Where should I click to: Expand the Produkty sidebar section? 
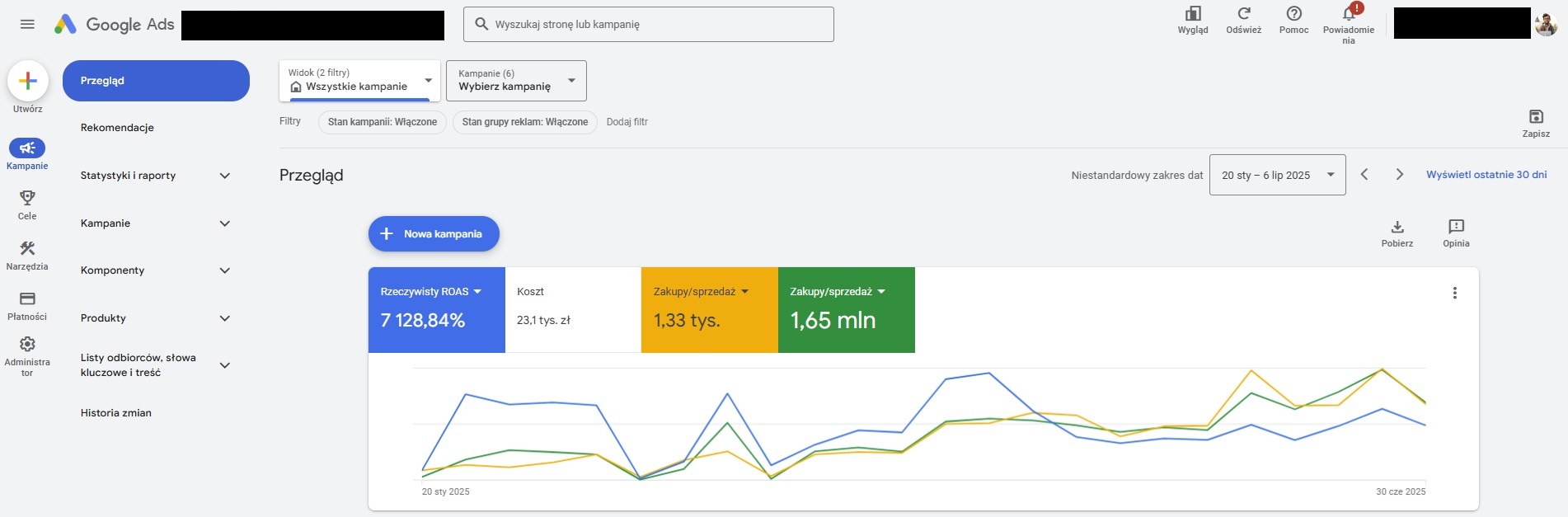[x=156, y=318]
